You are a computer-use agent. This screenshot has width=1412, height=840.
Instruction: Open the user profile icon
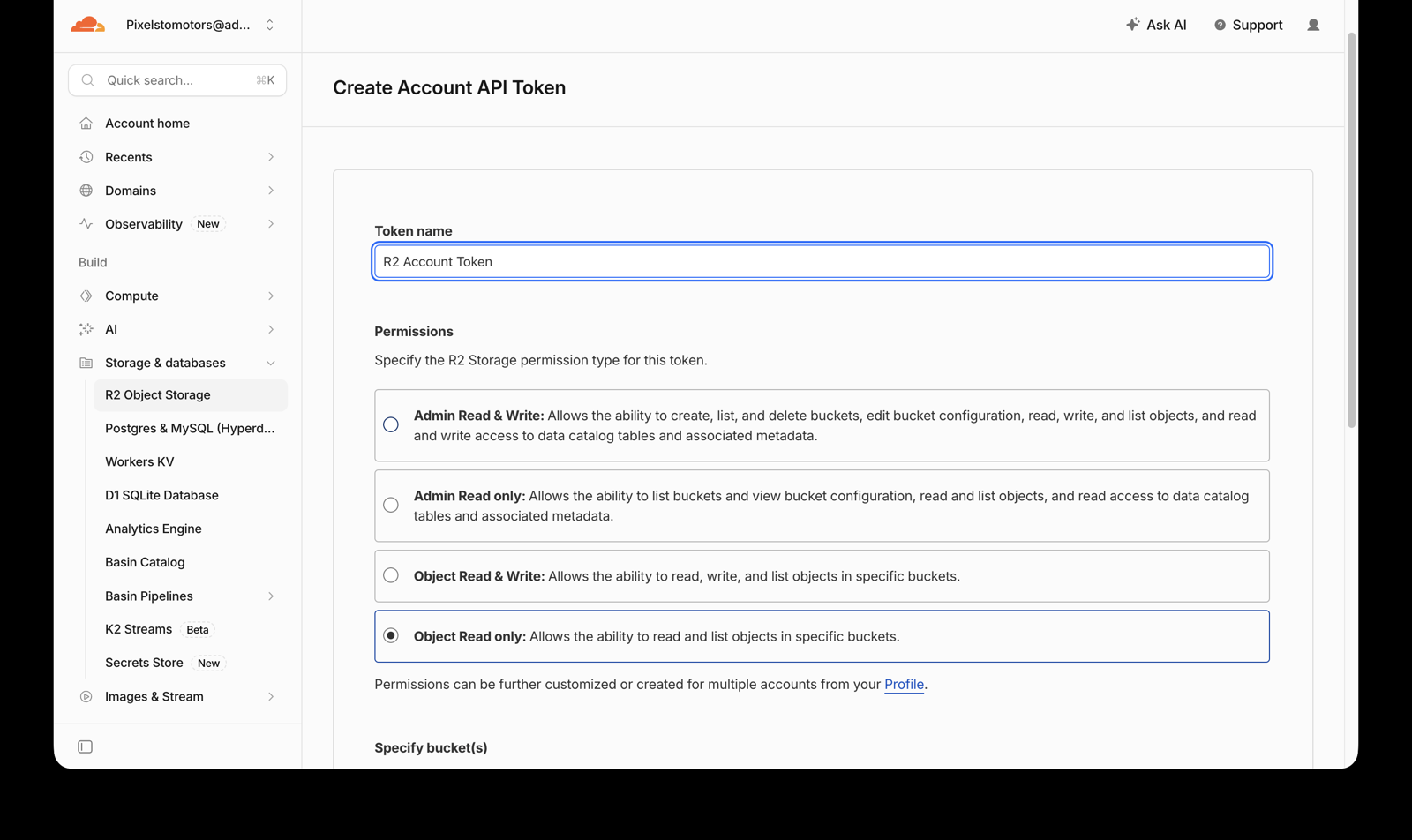(x=1313, y=25)
